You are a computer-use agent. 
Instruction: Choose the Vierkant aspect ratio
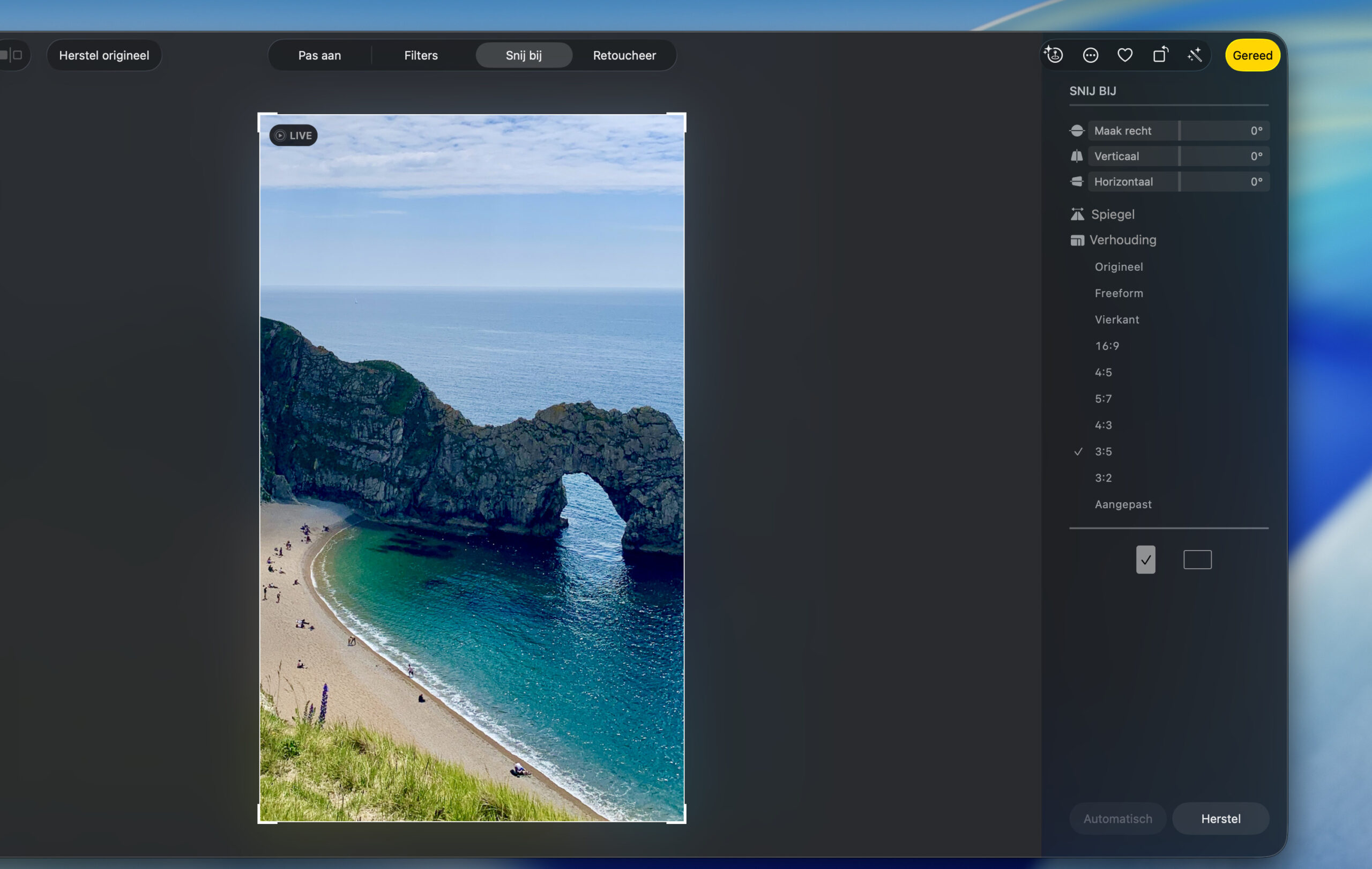1116,320
